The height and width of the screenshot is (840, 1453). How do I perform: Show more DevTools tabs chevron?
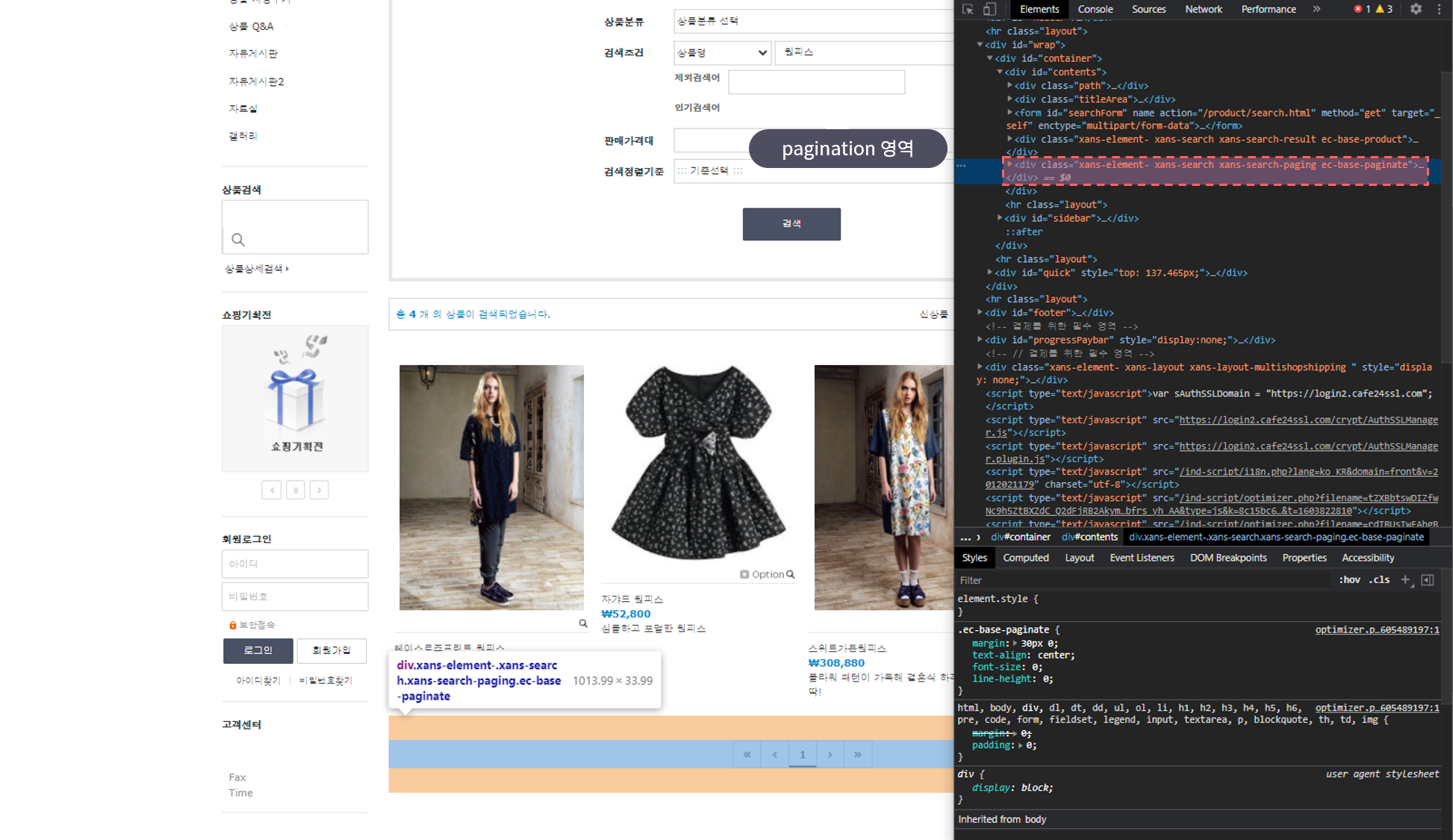(1316, 9)
